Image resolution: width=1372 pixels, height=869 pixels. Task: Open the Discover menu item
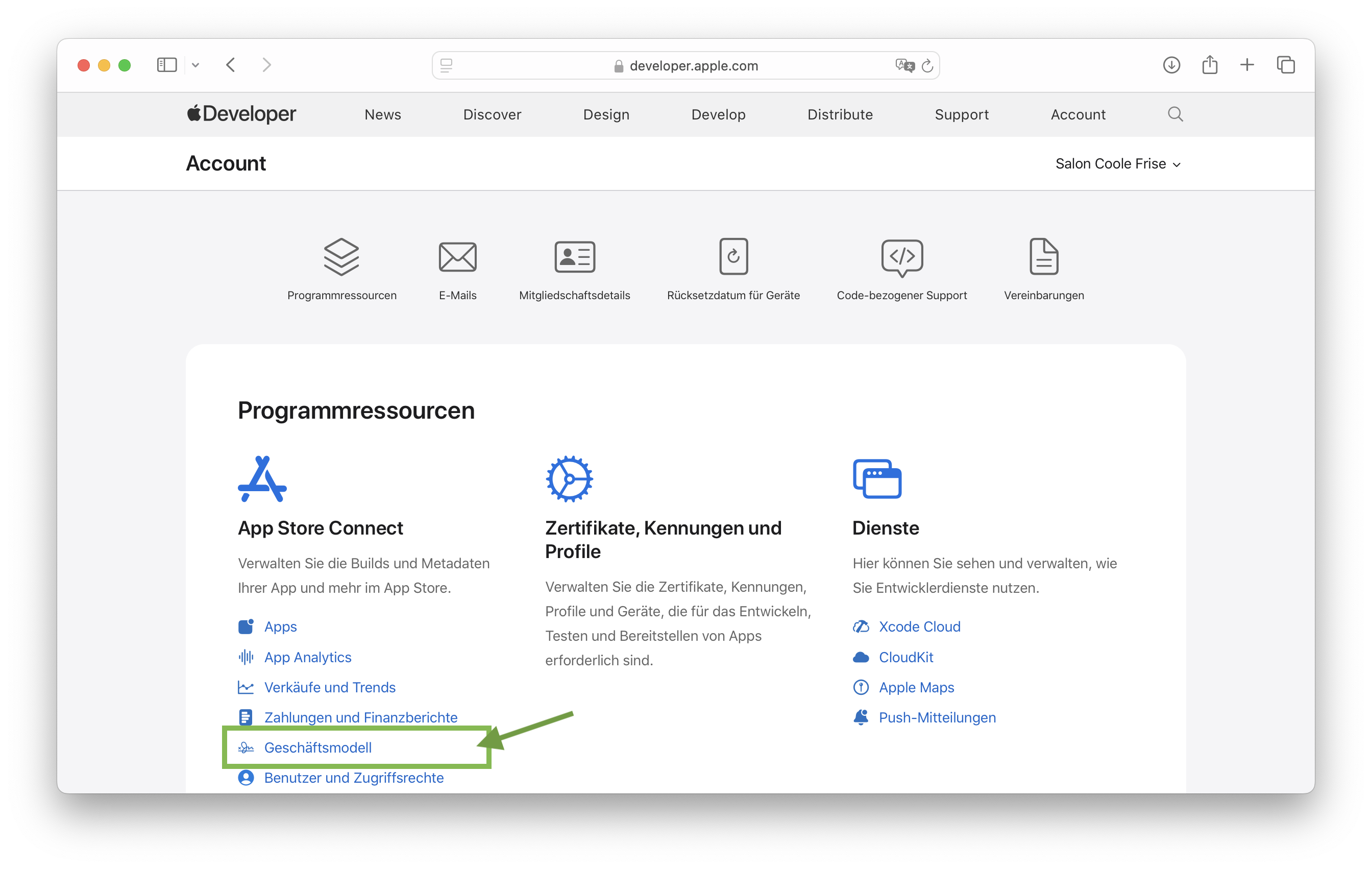point(492,114)
